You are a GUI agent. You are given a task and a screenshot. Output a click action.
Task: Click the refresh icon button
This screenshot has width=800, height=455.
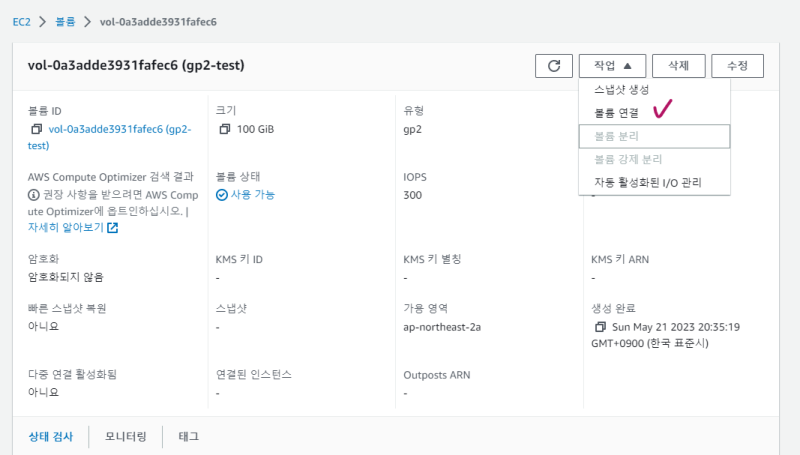[x=553, y=66]
